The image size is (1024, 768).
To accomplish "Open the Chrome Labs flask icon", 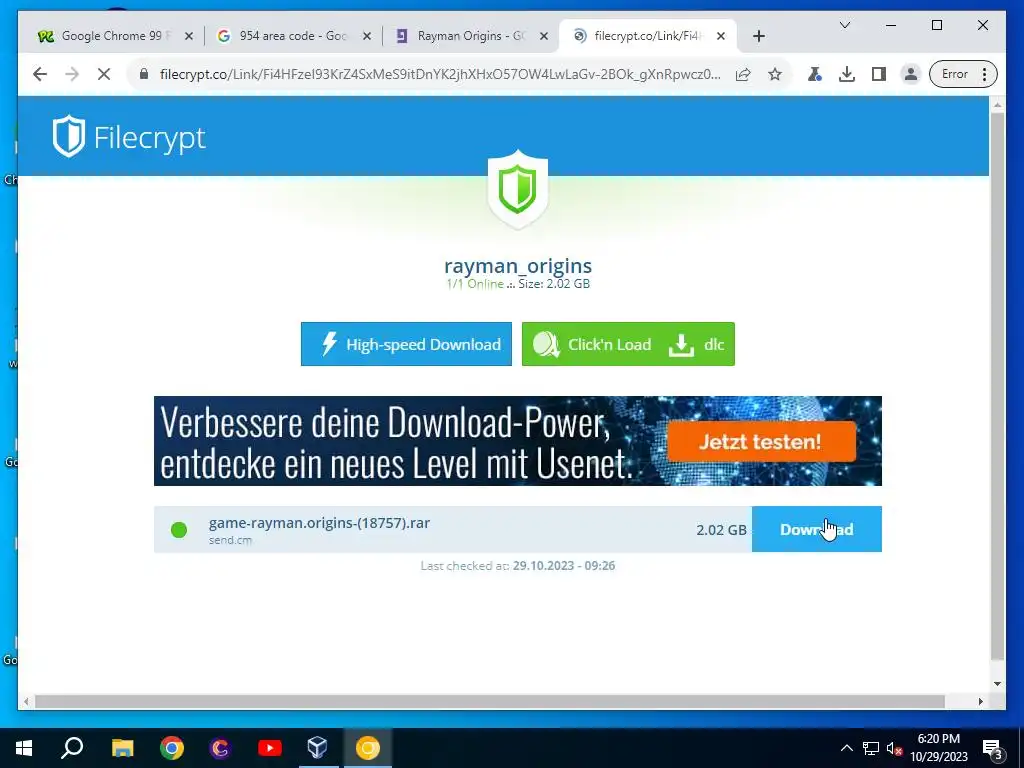I will [814, 74].
